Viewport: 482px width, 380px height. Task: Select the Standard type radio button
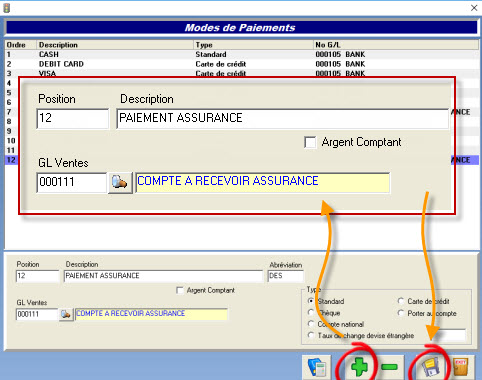tap(311, 301)
